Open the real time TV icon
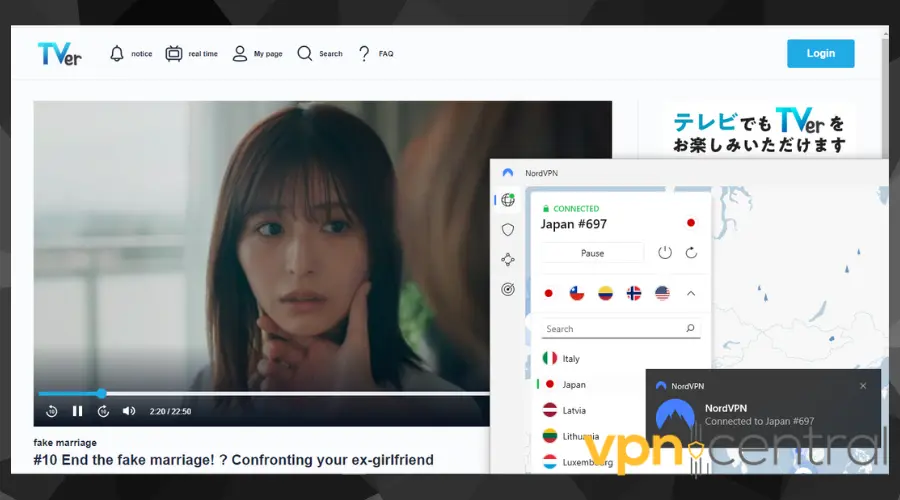The width and height of the screenshot is (900, 500). [x=174, y=53]
